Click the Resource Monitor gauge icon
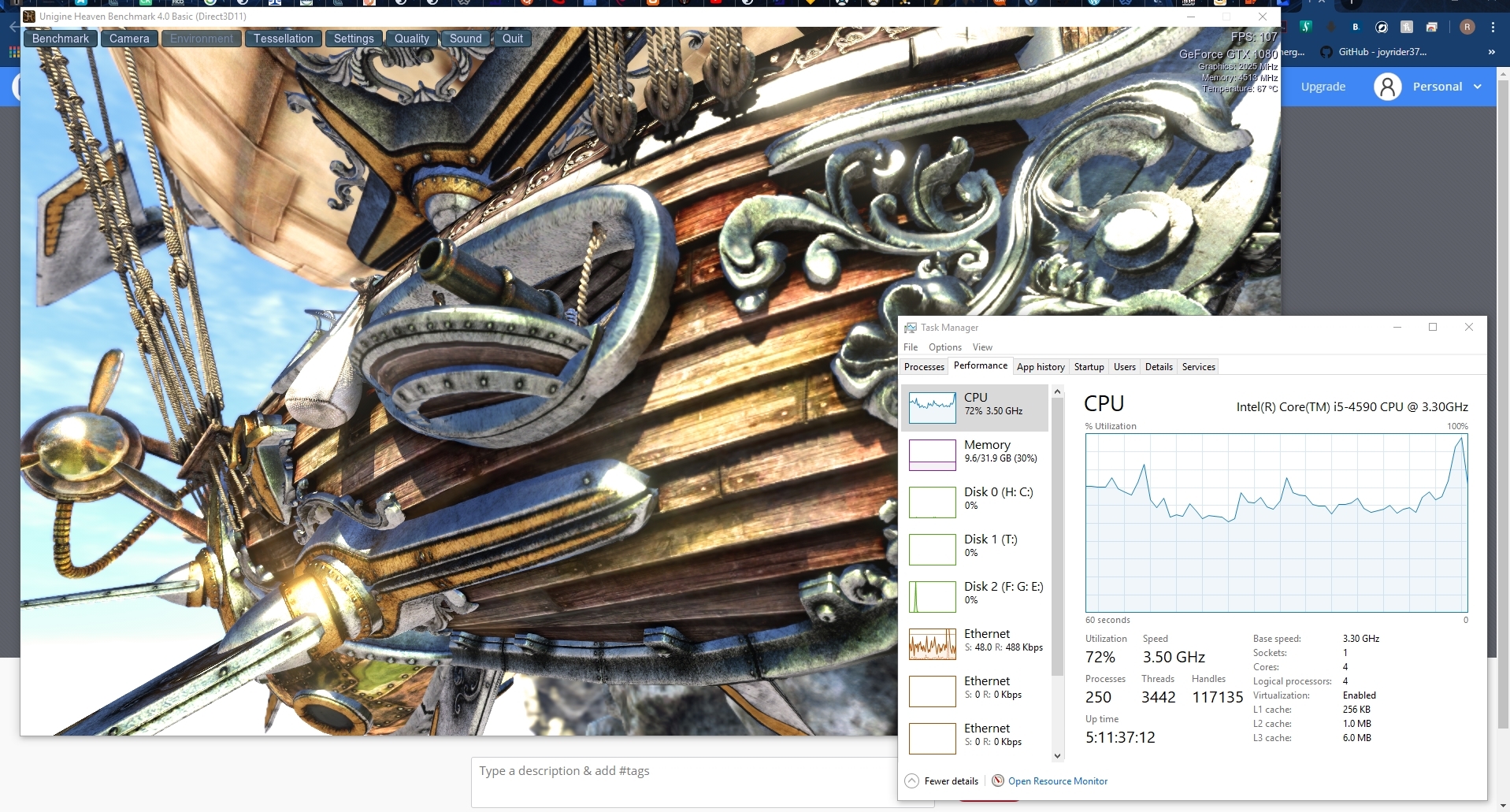Viewport: 1510px width, 812px height. (x=998, y=780)
